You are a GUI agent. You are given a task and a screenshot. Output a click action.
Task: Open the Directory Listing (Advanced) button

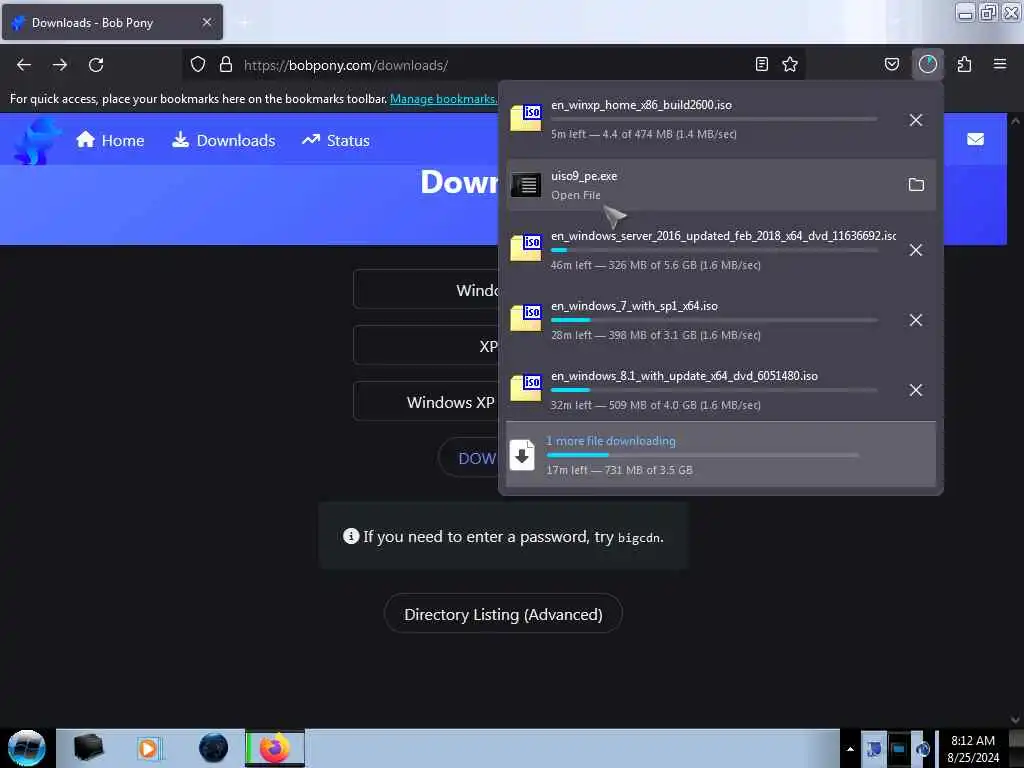point(503,614)
